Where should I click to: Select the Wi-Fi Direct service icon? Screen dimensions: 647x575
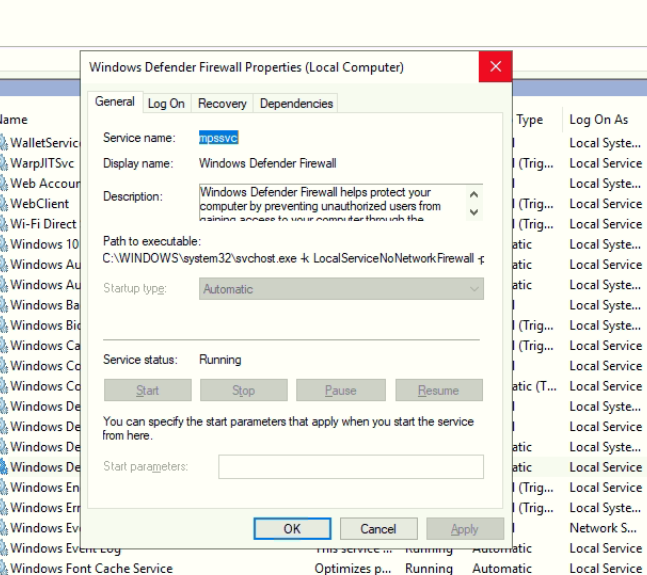click(4, 224)
